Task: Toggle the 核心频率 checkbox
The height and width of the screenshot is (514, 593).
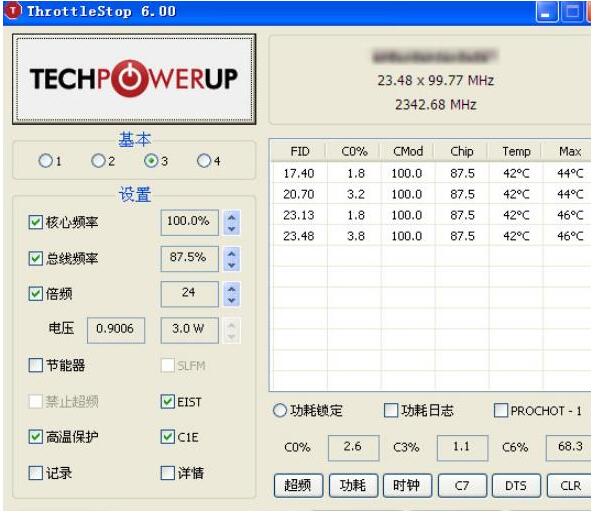Action: [36, 222]
